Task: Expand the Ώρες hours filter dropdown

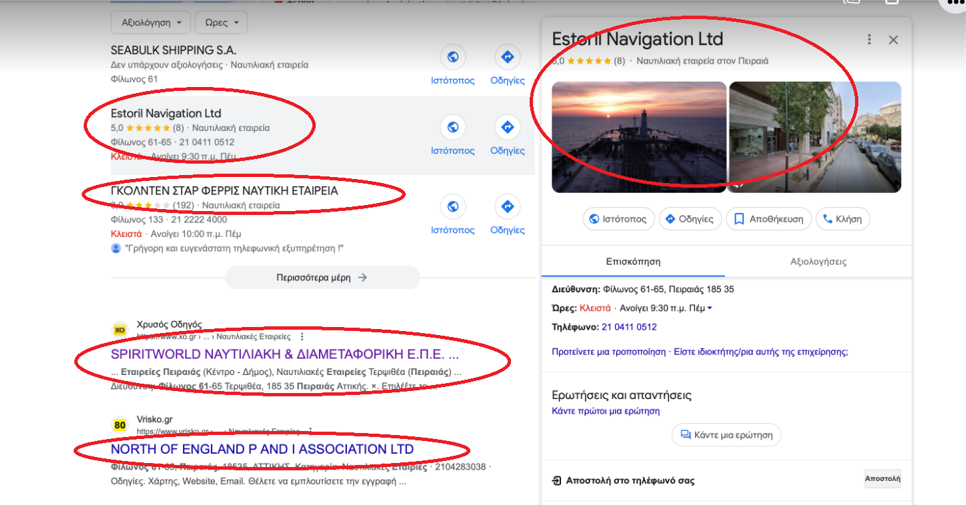Action: (221, 22)
